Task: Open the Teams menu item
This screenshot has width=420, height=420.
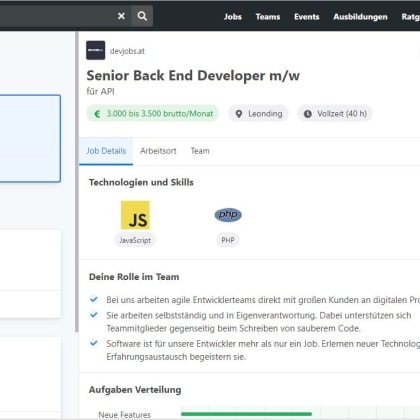Action: click(268, 17)
